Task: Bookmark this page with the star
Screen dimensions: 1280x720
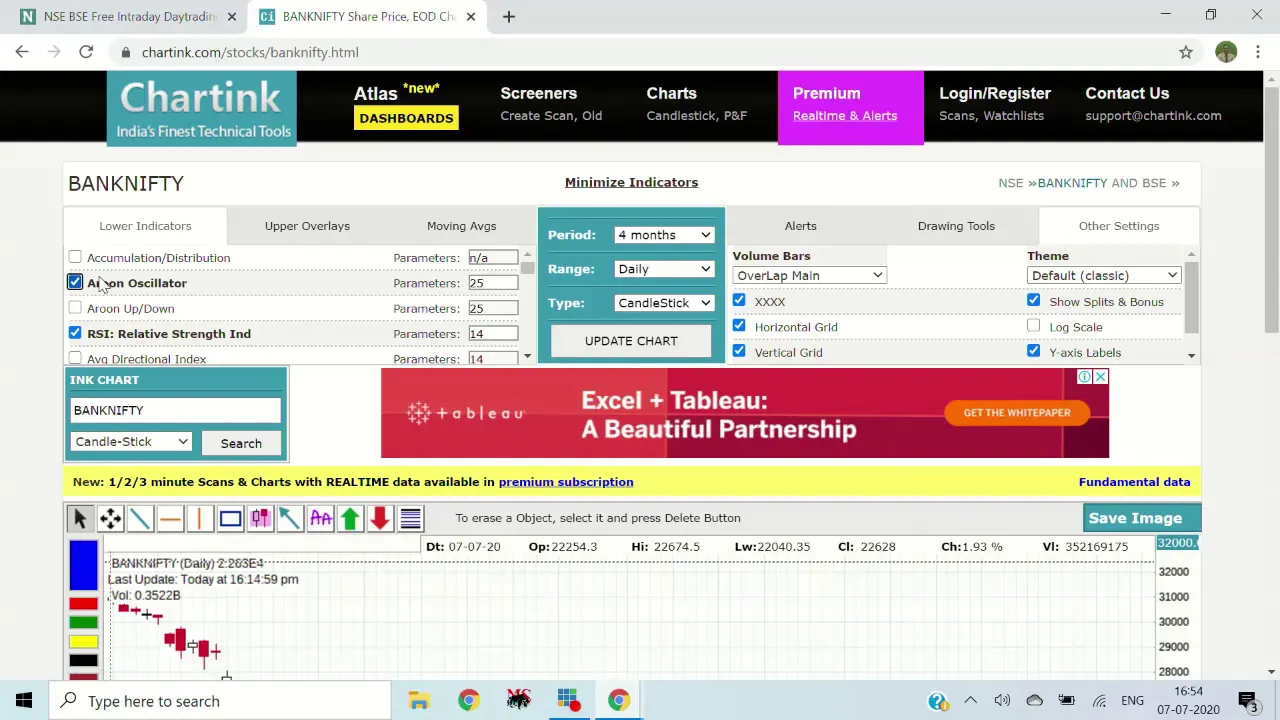Action: point(1186,52)
